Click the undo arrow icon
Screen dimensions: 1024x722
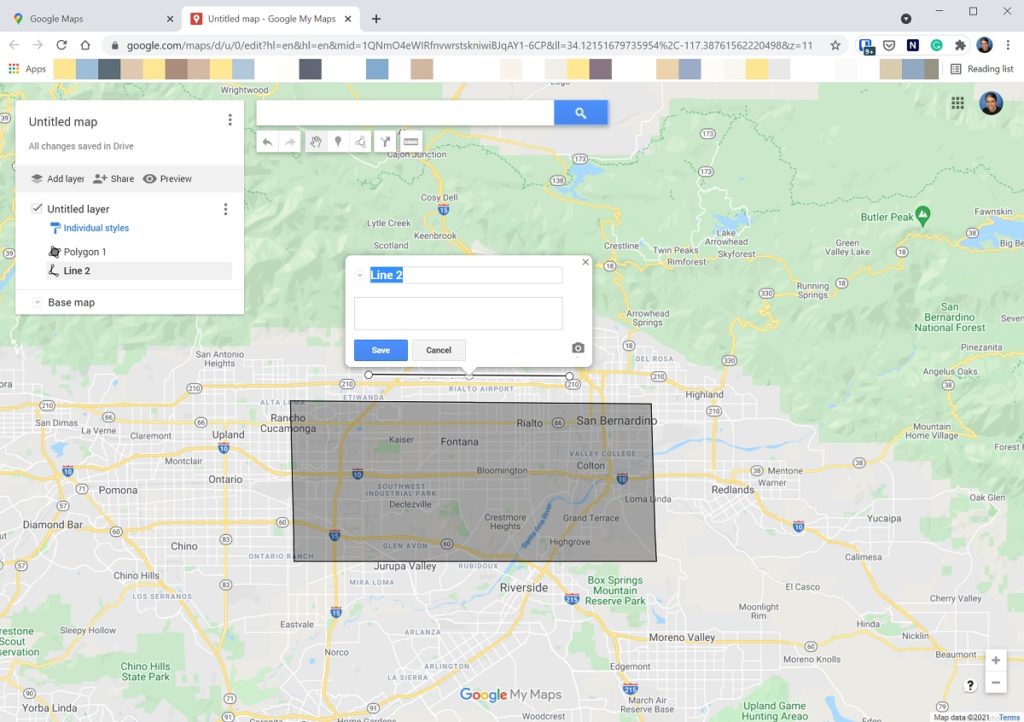(x=267, y=141)
